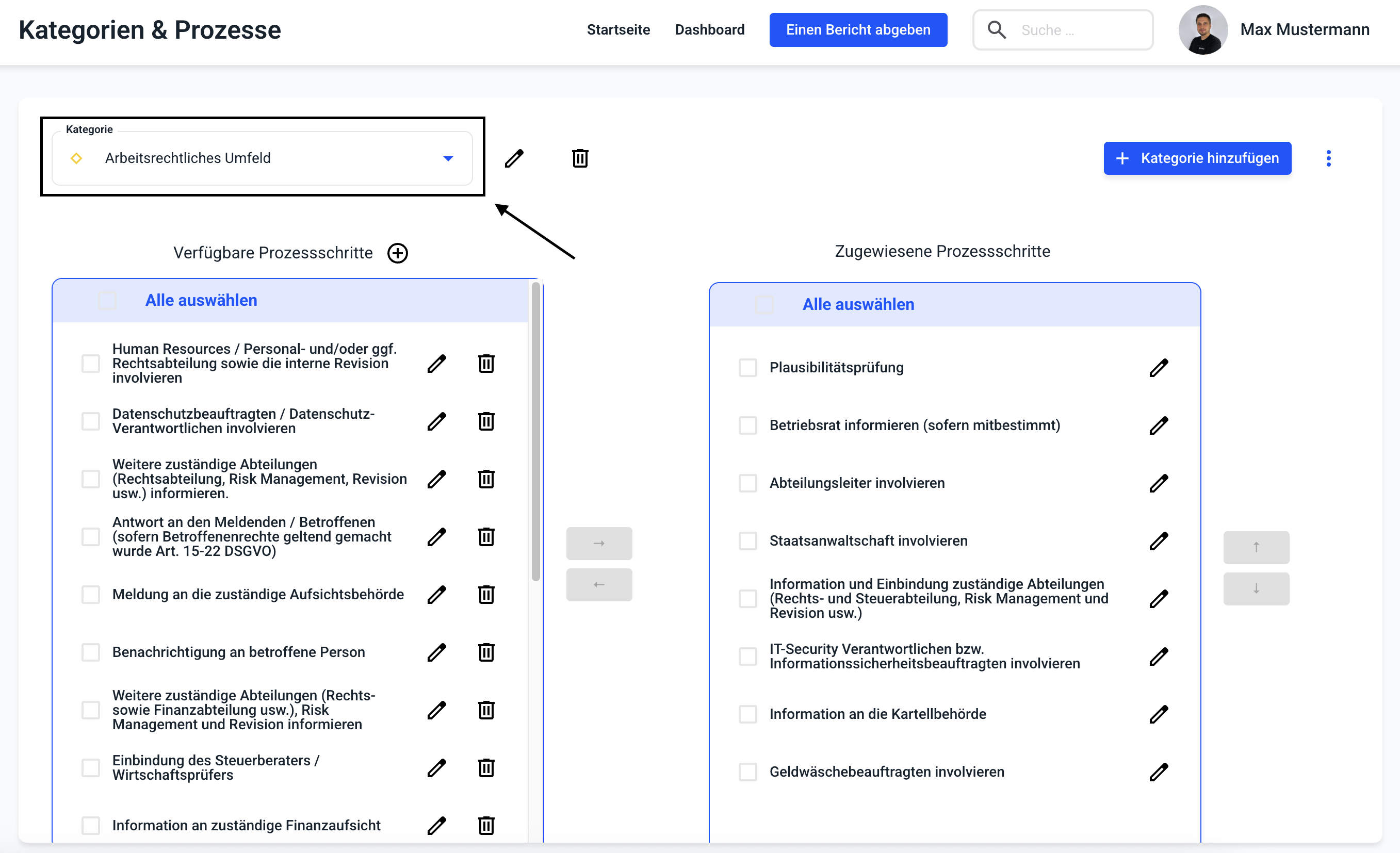Viewport: 1400px width, 853px height.
Task: Delete Einbindung des Steuerberaters step
Action: [x=486, y=768]
